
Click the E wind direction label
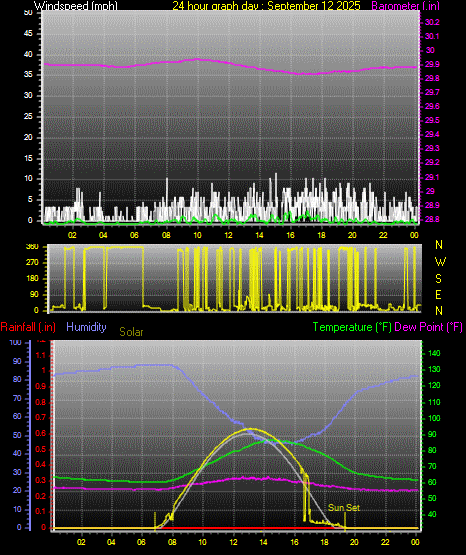[438, 294]
